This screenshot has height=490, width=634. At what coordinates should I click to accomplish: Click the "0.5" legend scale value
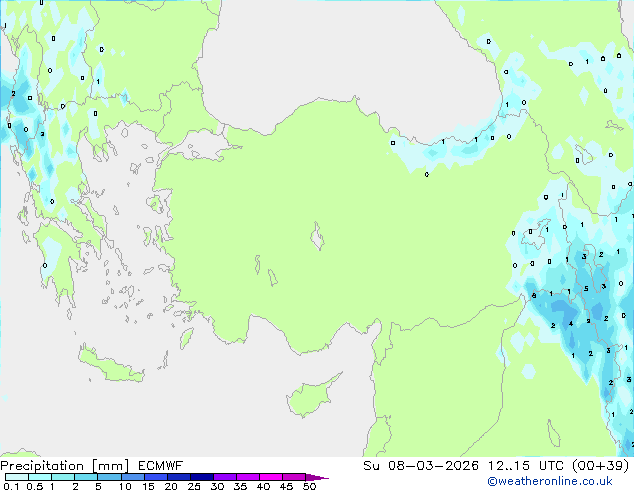pyautogui.click(x=35, y=486)
